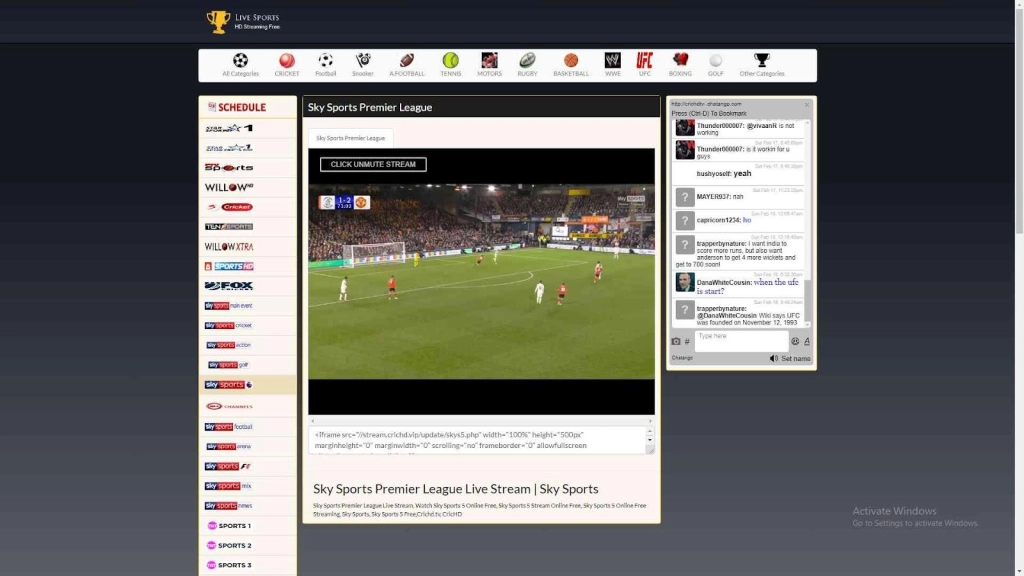Click the Chatango link in chat footer
The image size is (1024, 576).
tap(682, 358)
